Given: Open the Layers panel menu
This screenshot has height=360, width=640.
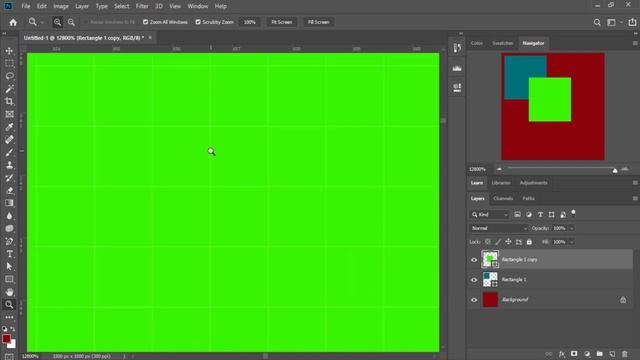Looking at the screenshot, I should pyautogui.click(x=635, y=198).
